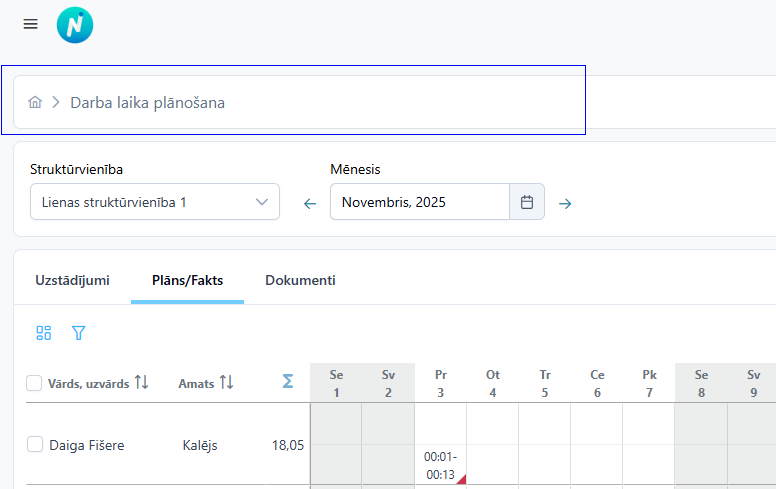Click the Ce 6 day column header

pos(597,384)
